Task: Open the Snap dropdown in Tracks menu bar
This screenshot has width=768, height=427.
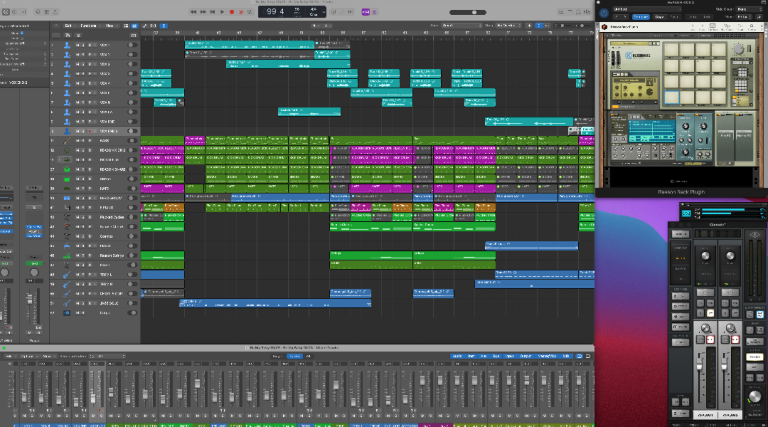Action: click(462, 25)
